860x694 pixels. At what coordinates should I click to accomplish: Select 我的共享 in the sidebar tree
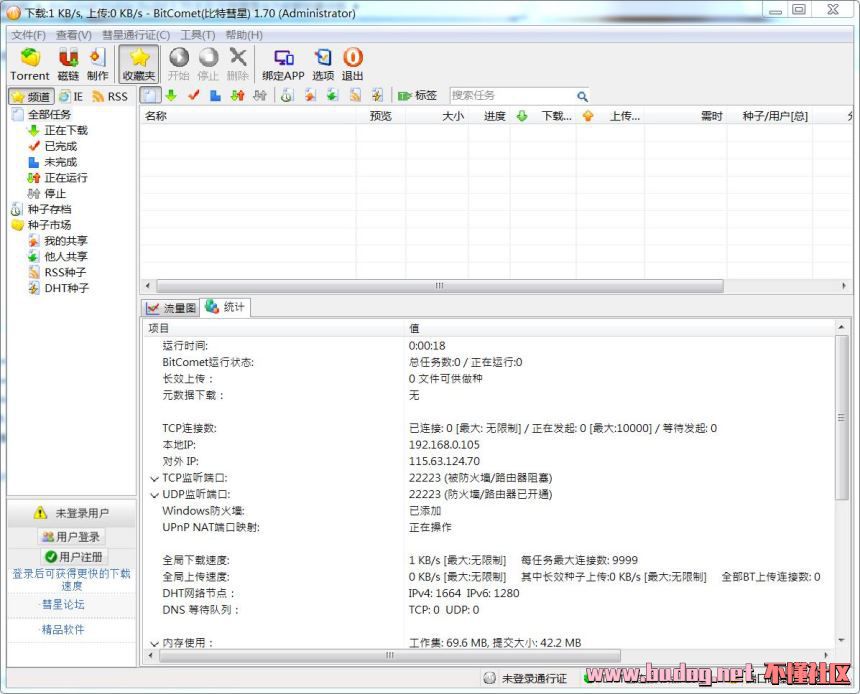[x=66, y=241]
